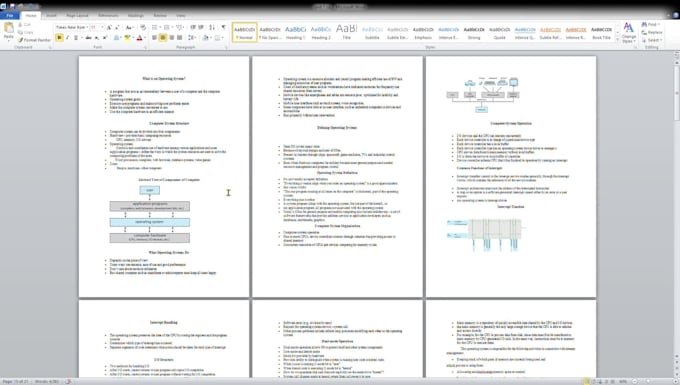Click the Find button
The width and height of the screenshot is (680, 385).
[x=651, y=25]
